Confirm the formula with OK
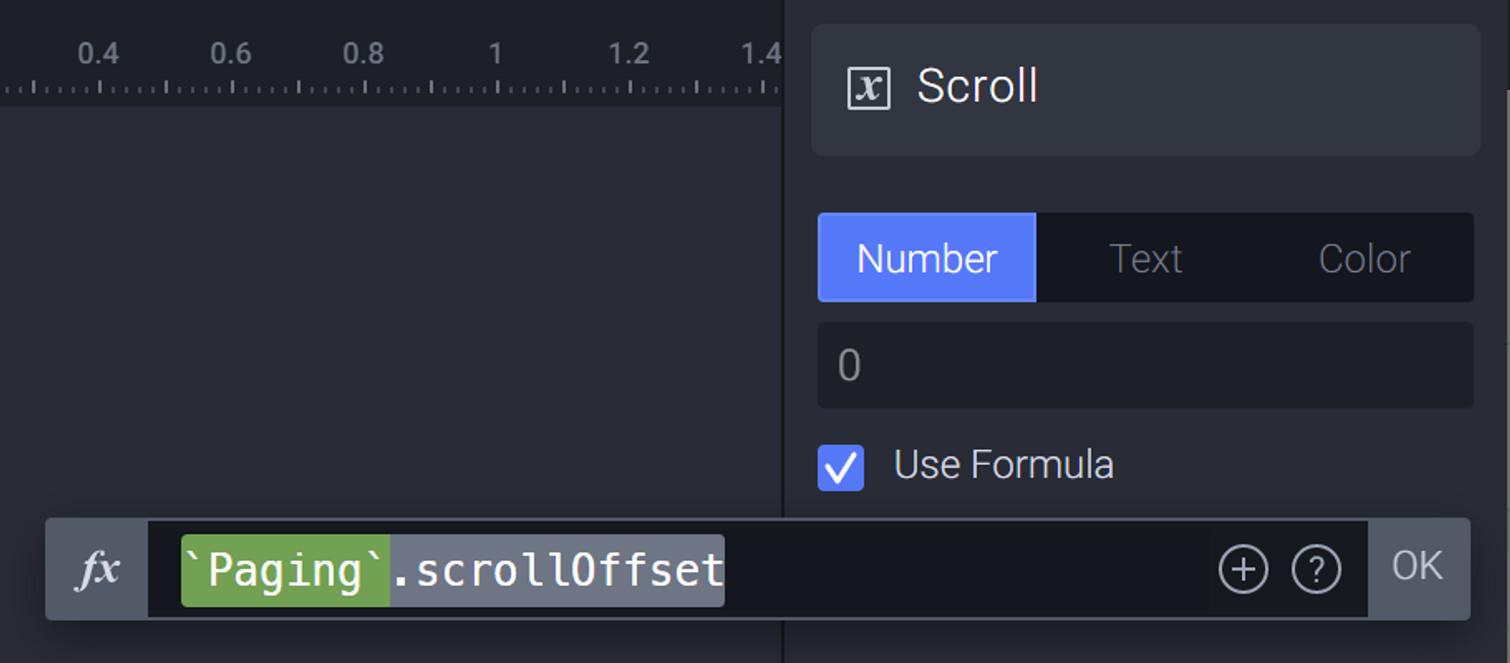This screenshot has height=663, width=1510. pos(1417,567)
